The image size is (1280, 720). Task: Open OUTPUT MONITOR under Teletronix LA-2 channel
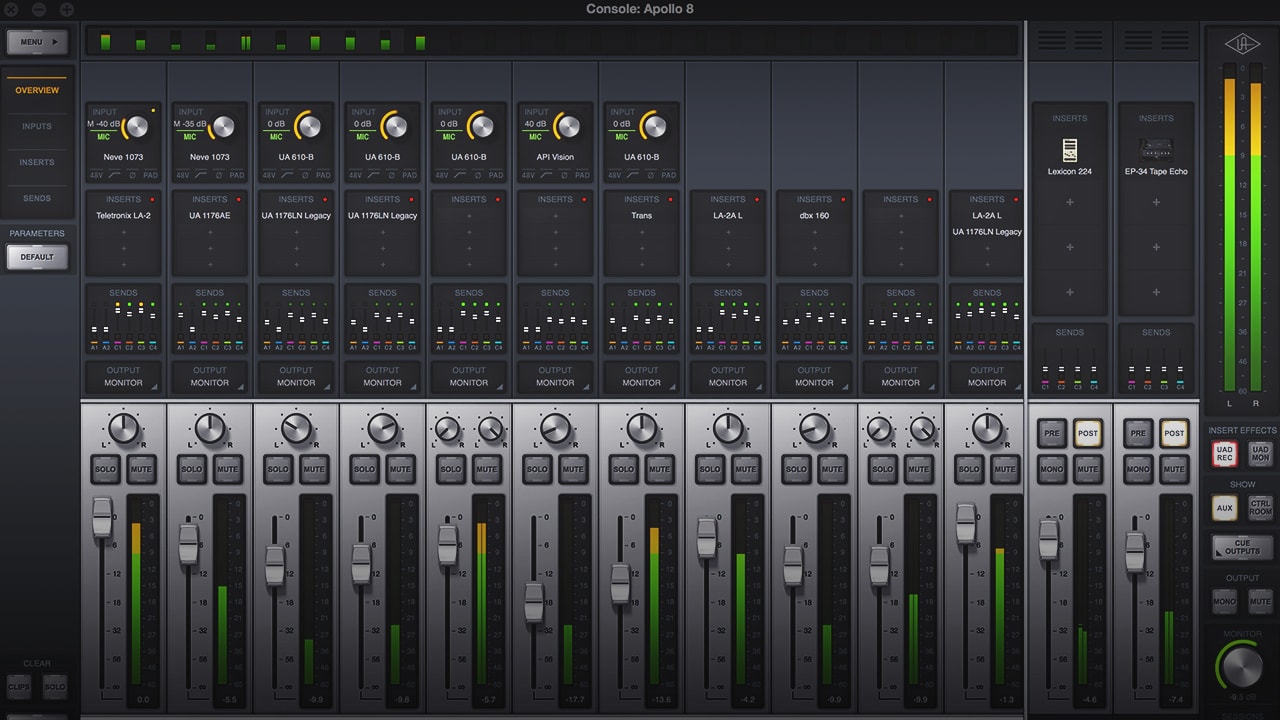124,376
